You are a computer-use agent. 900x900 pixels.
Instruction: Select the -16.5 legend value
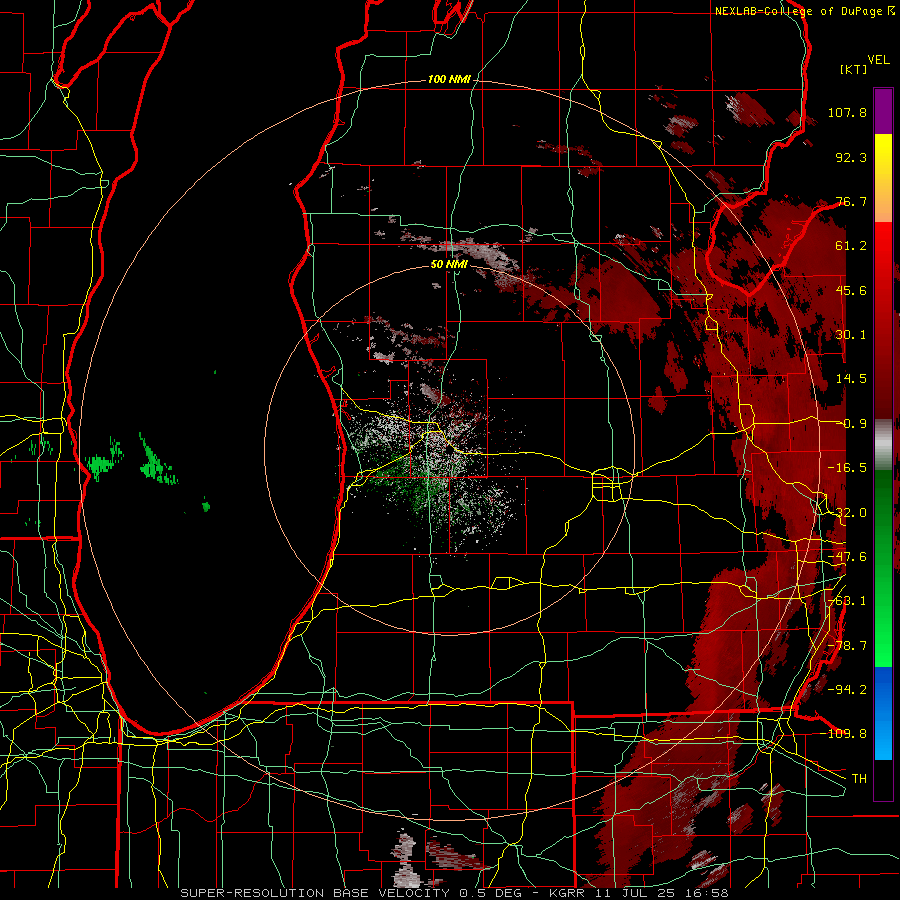pyautogui.click(x=847, y=468)
